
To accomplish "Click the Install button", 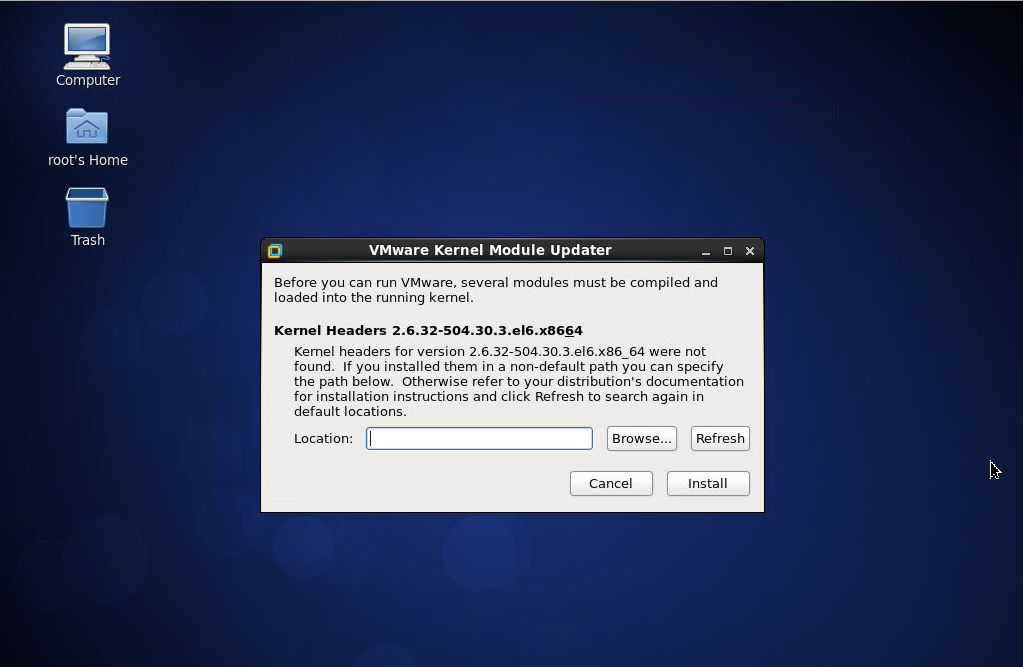I will coord(708,484).
